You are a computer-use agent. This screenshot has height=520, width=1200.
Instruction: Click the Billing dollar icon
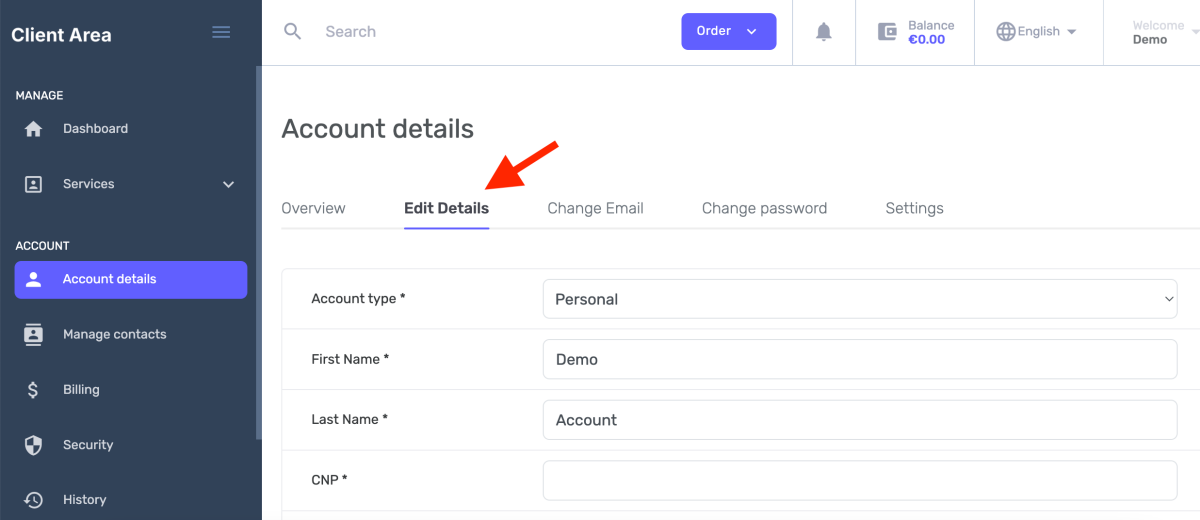point(34,390)
